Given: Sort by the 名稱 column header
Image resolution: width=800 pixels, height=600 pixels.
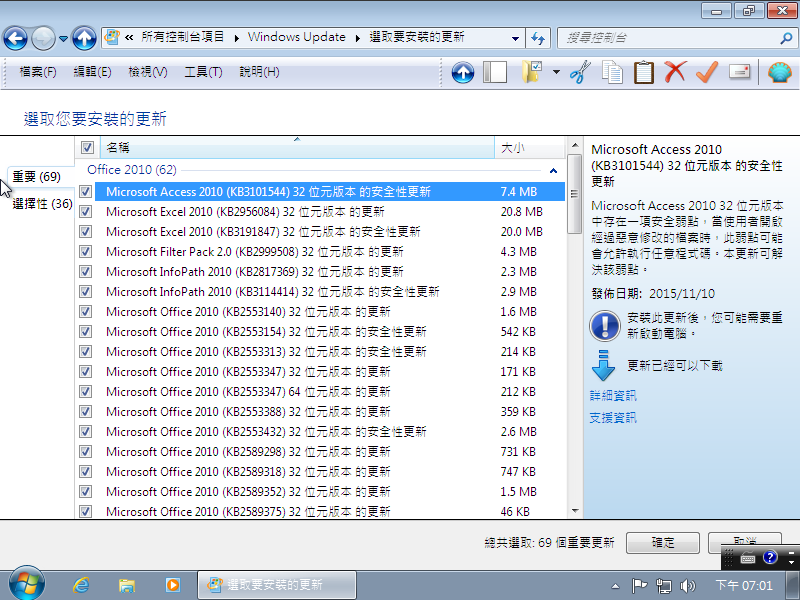Looking at the screenshot, I should tap(297, 147).
